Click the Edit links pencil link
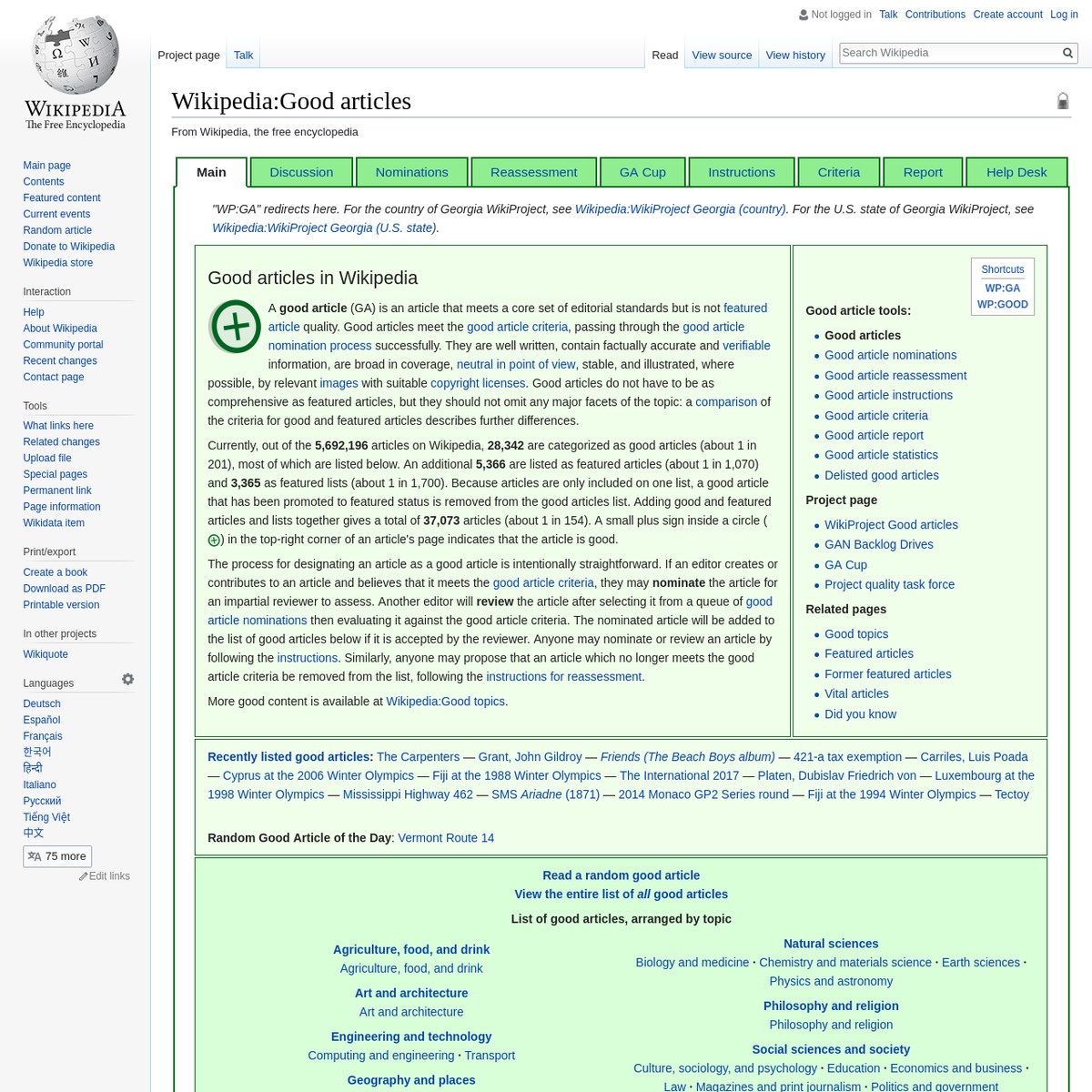 pos(105,876)
